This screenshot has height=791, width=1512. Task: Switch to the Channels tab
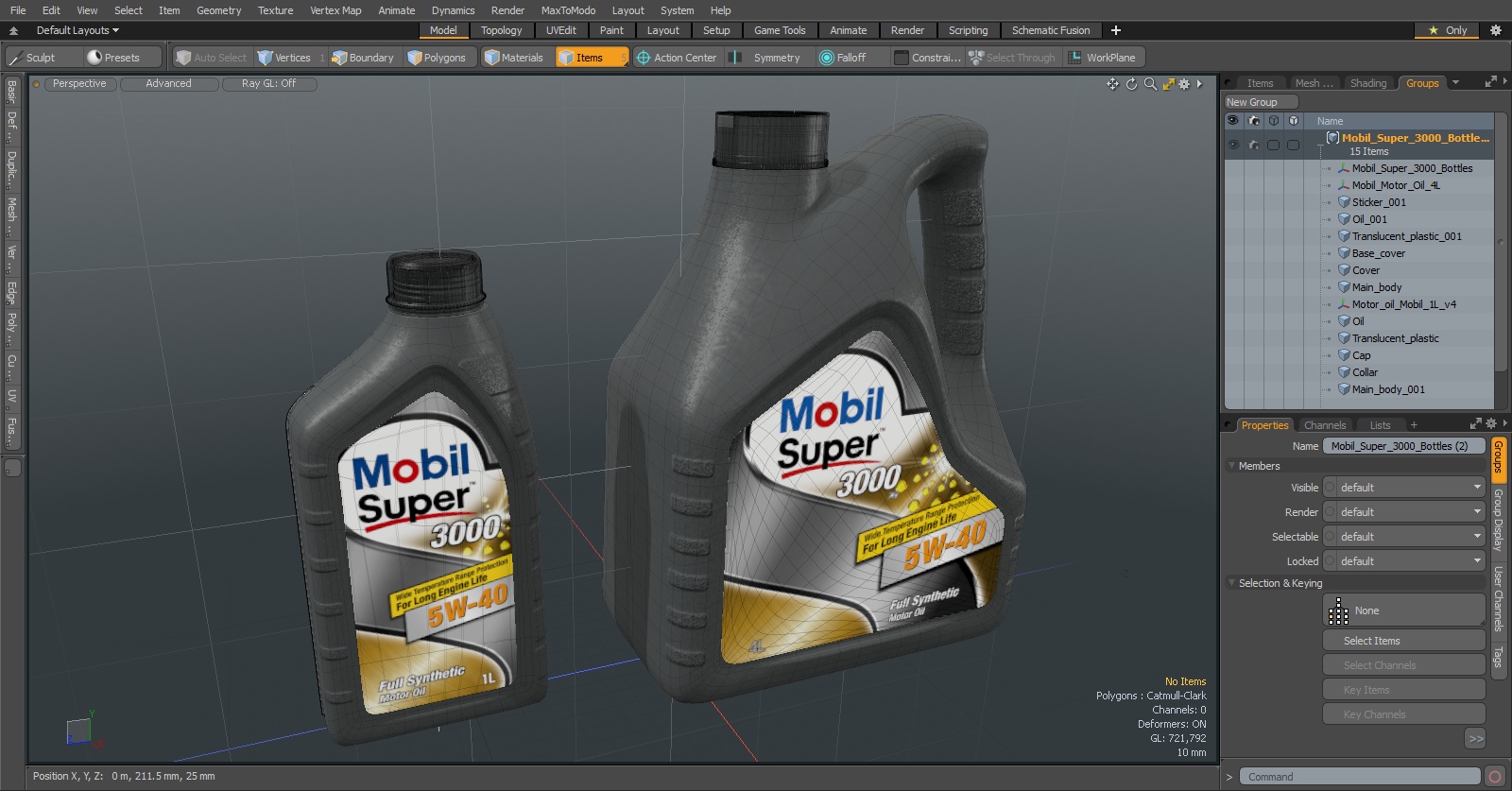1325,425
